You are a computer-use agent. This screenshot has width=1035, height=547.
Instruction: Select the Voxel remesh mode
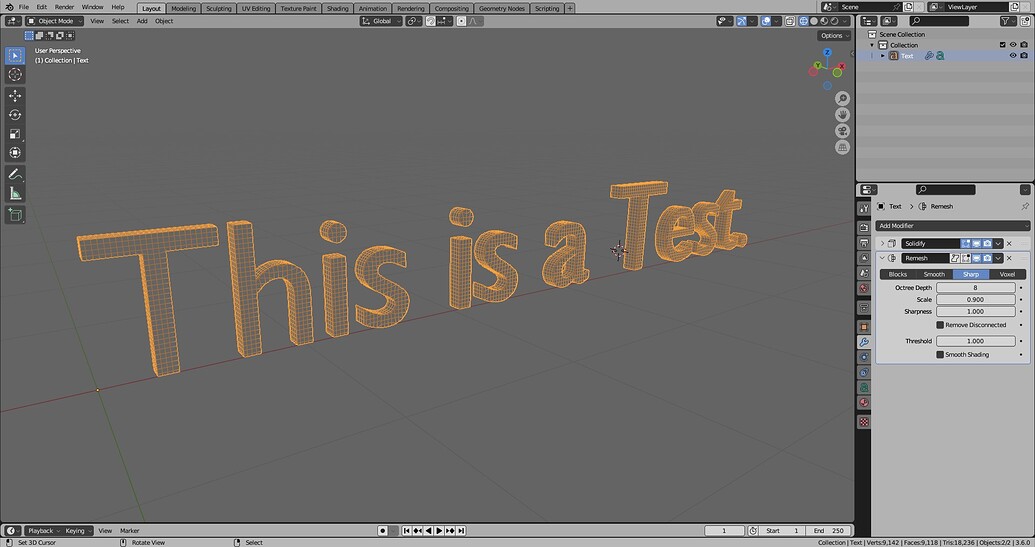point(1007,274)
